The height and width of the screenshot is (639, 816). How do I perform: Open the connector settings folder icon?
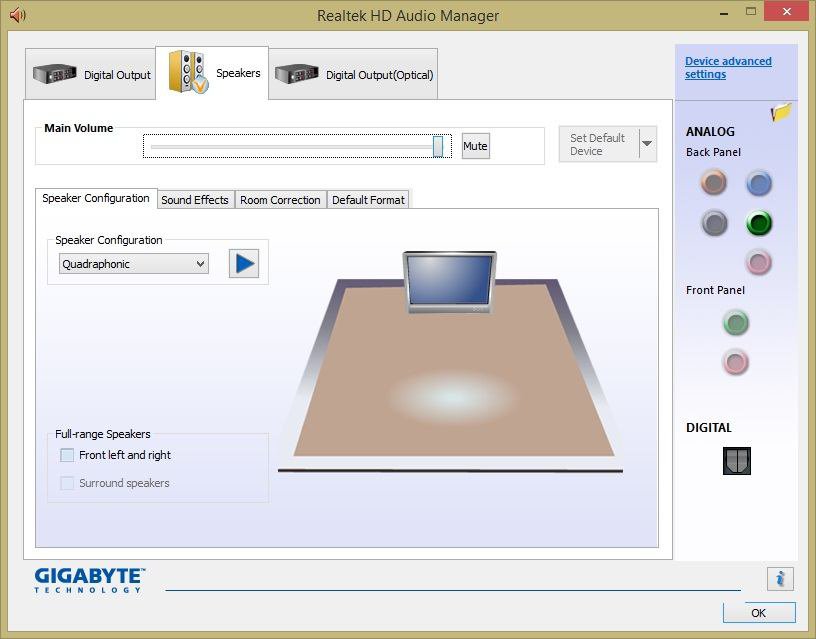point(781,113)
